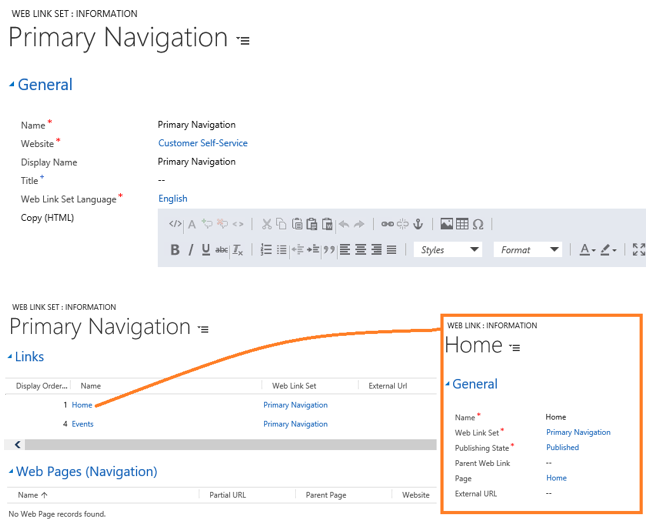This screenshot has height=529, width=657.
Task: Insert an image with Image icon
Action: tap(447, 224)
